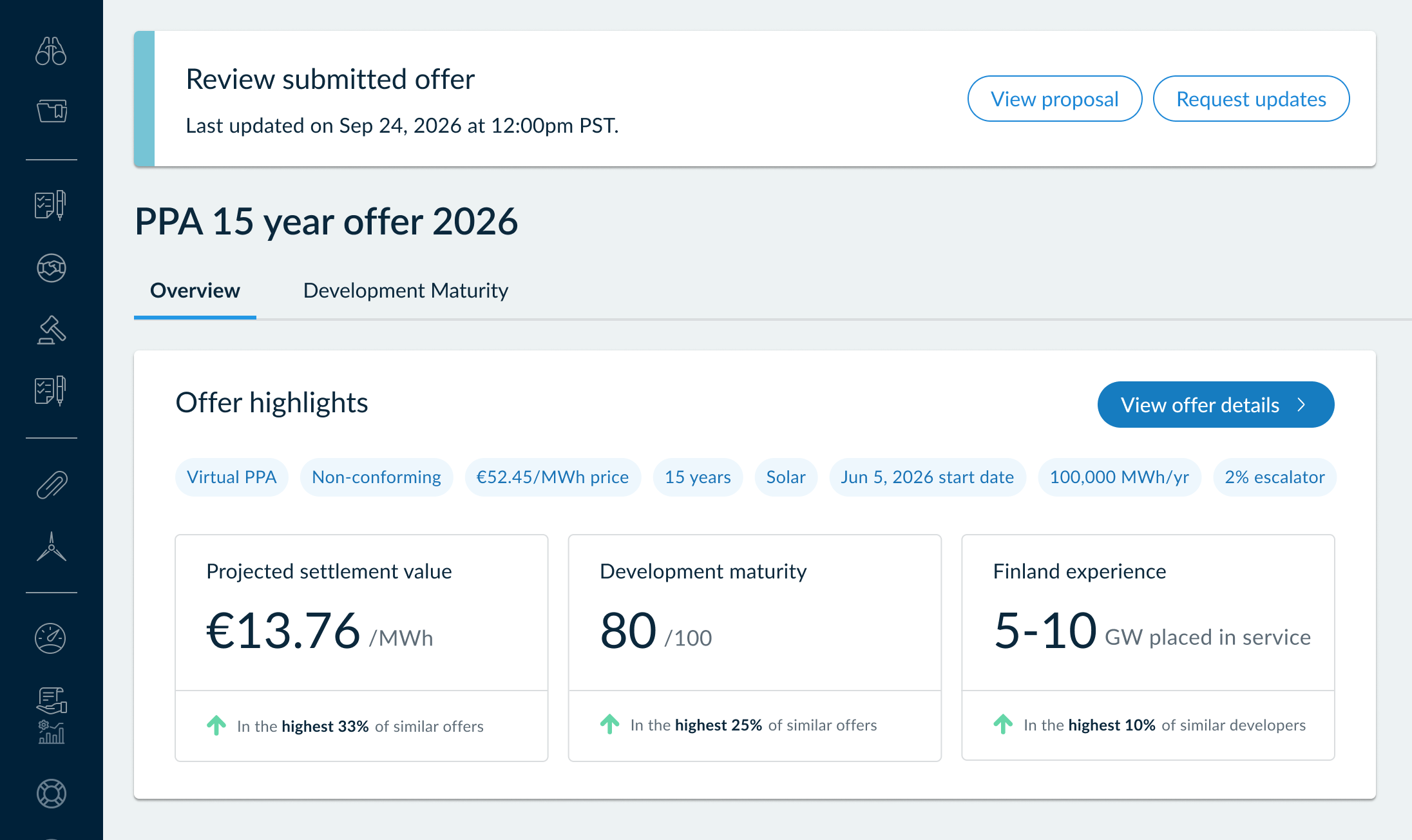Click the lower checklist and pen icon
The width and height of the screenshot is (1412, 840).
coord(51,391)
